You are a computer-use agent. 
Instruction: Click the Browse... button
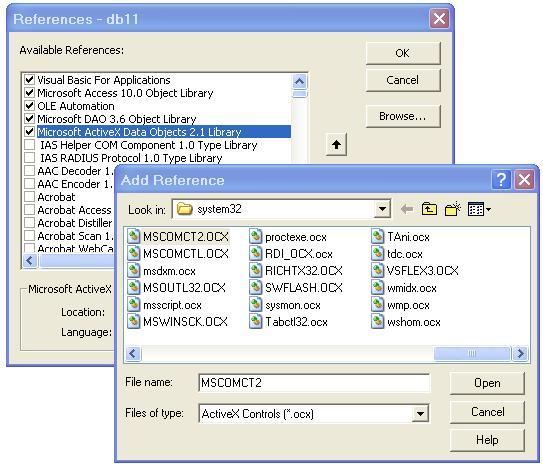click(x=403, y=116)
